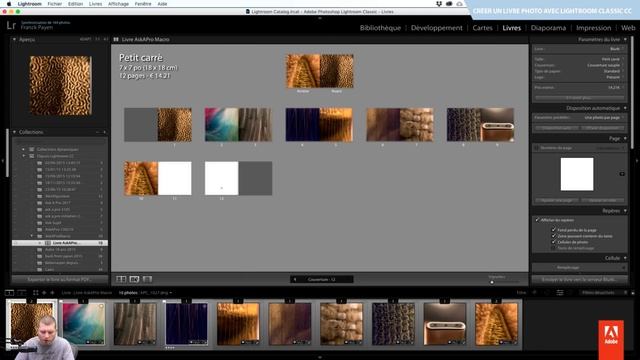The width and height of the screenshot is (640, 360).
Task: Go back with filmstrip left arrow
Action: click(44, 293)
